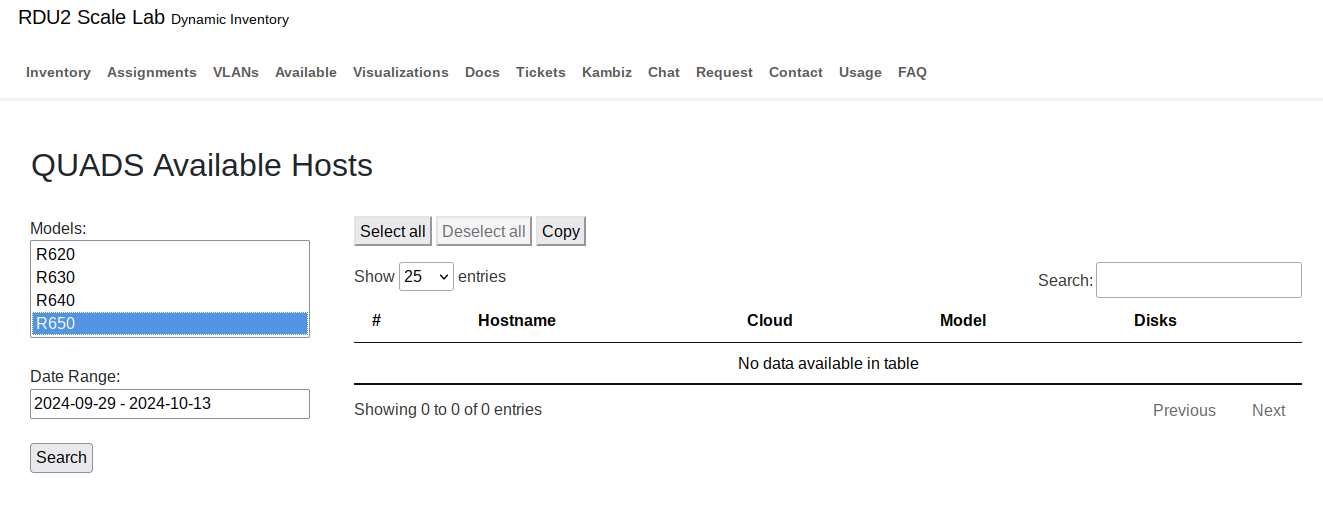Screen dimensions: 1323x519
Task: Select R620 in the Models list
Action: (x=56, y=254)
